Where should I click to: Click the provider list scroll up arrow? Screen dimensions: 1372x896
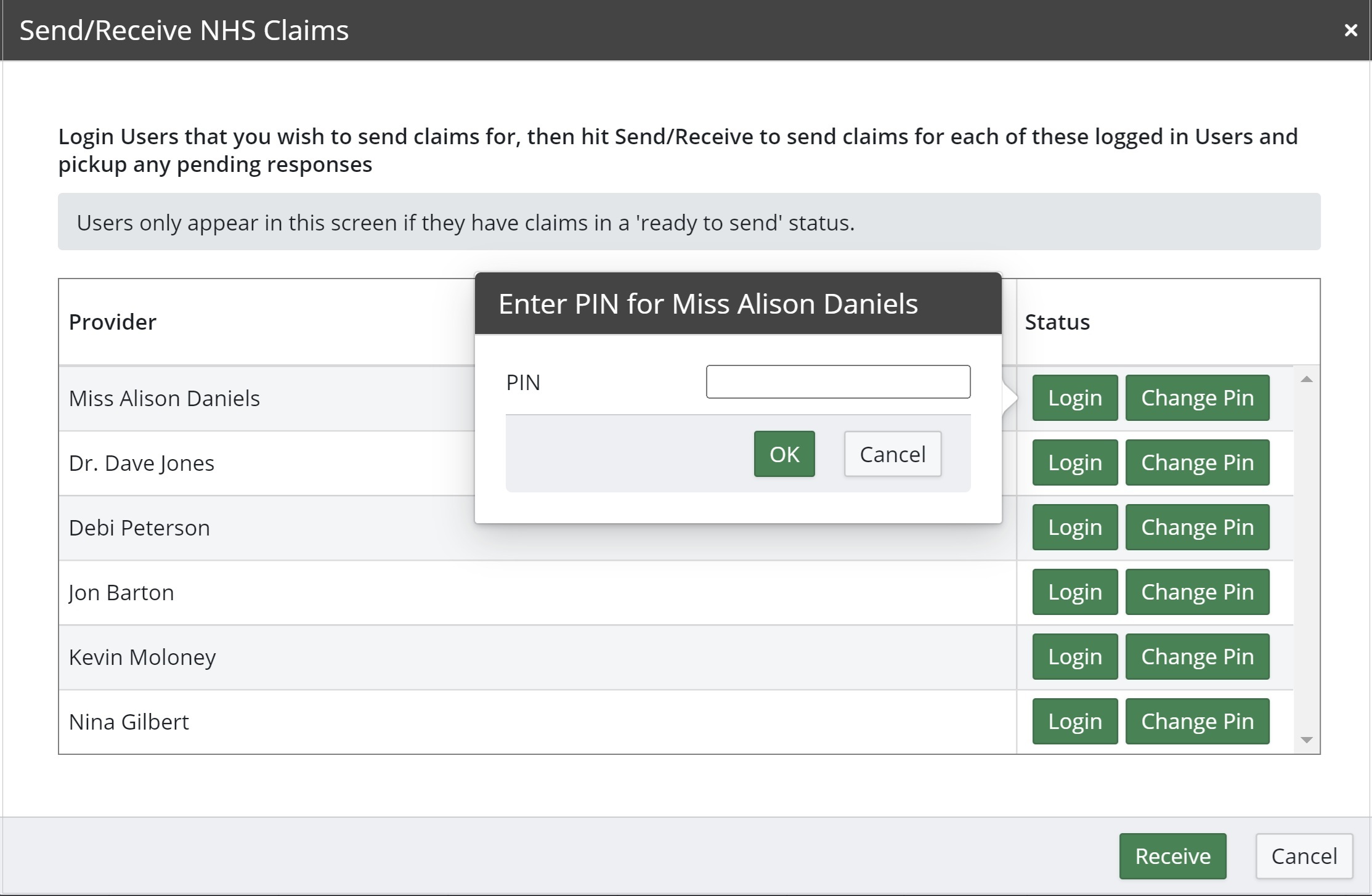click(1307, 380)
